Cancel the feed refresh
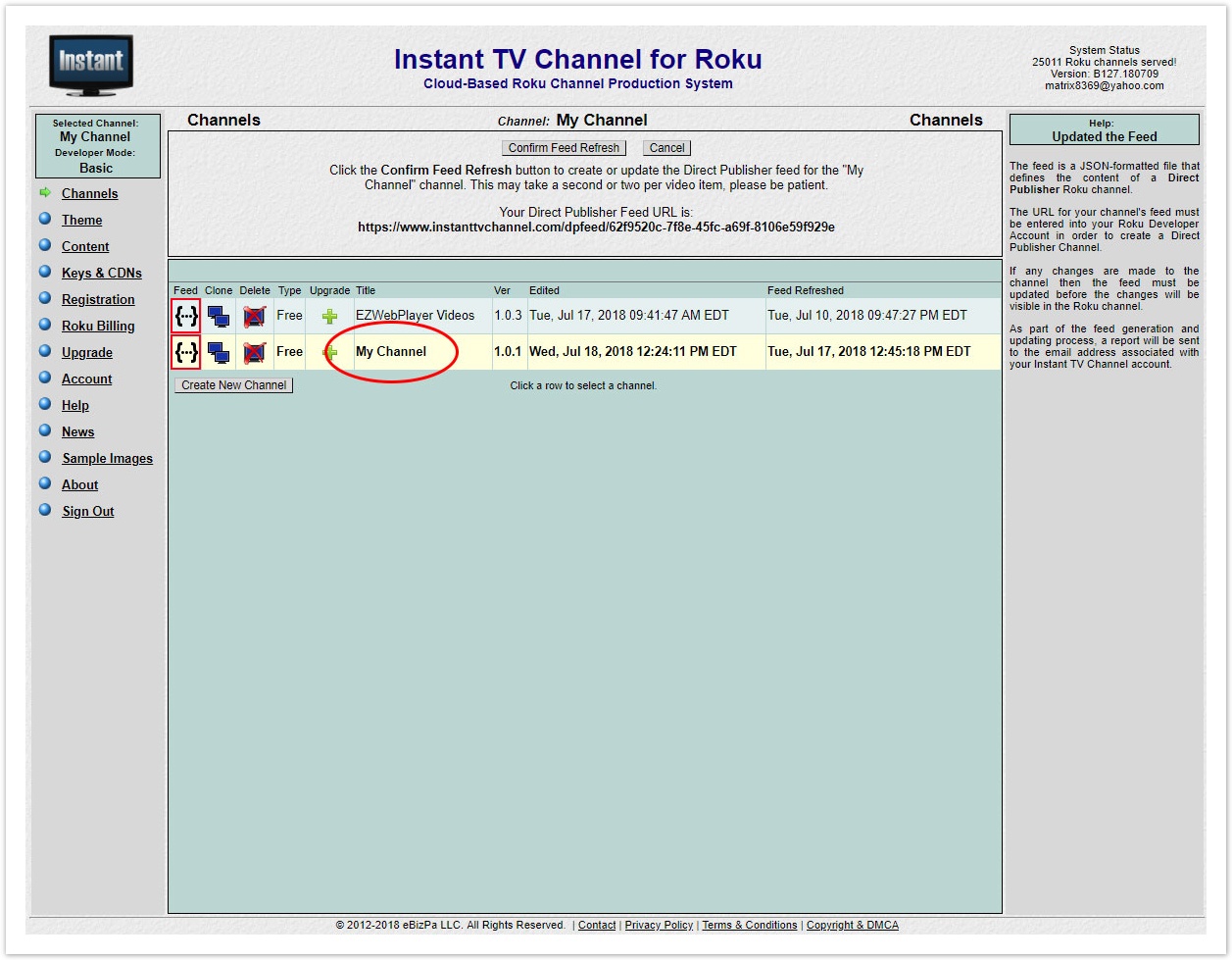This screenshot has height=960, width=1232. (x=667, y=148)
